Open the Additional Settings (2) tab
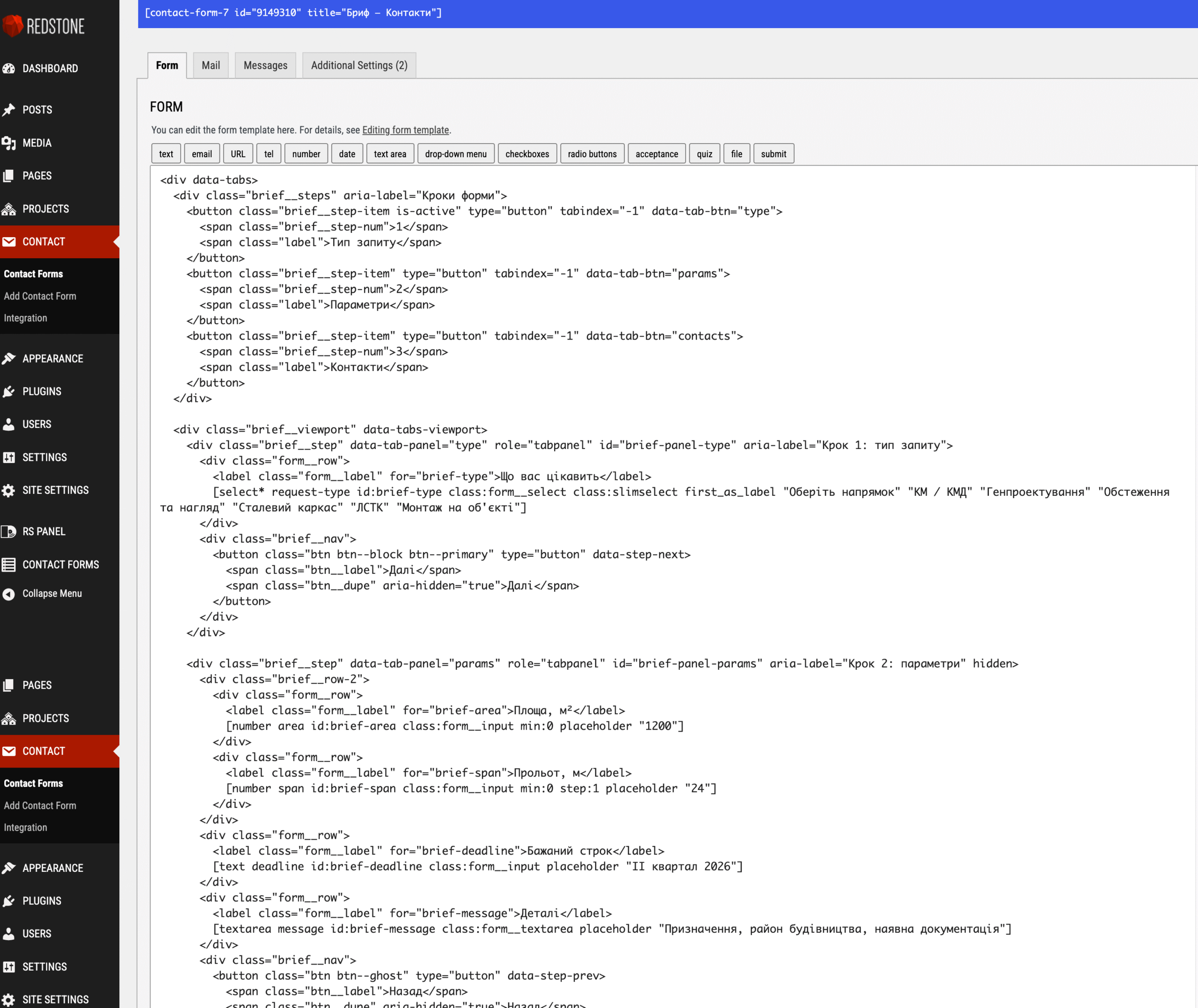Screen dimensions: 1198x1008 359,65
